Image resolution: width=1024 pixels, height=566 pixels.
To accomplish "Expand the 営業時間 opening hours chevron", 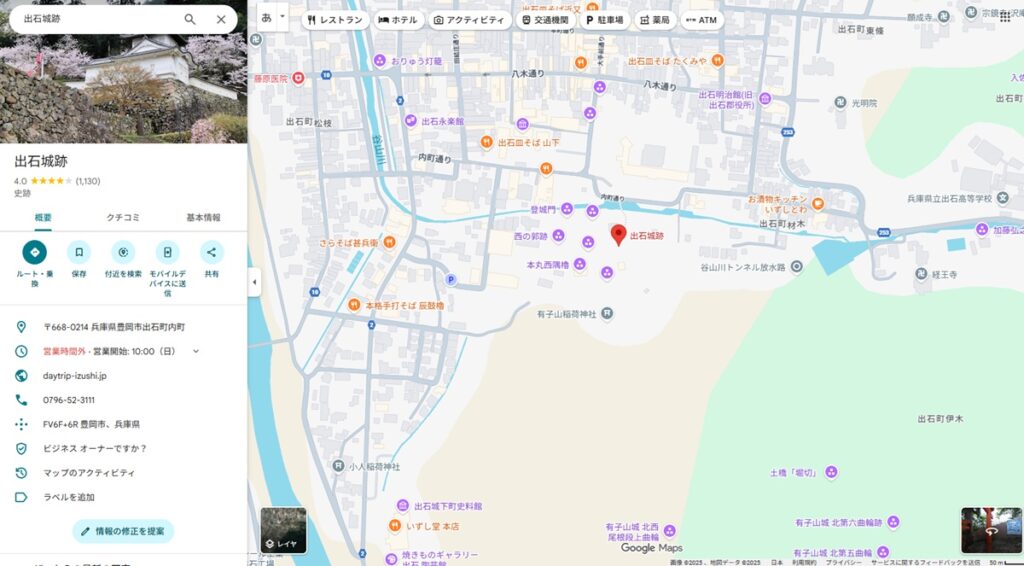I will click(x=196, y=351).
